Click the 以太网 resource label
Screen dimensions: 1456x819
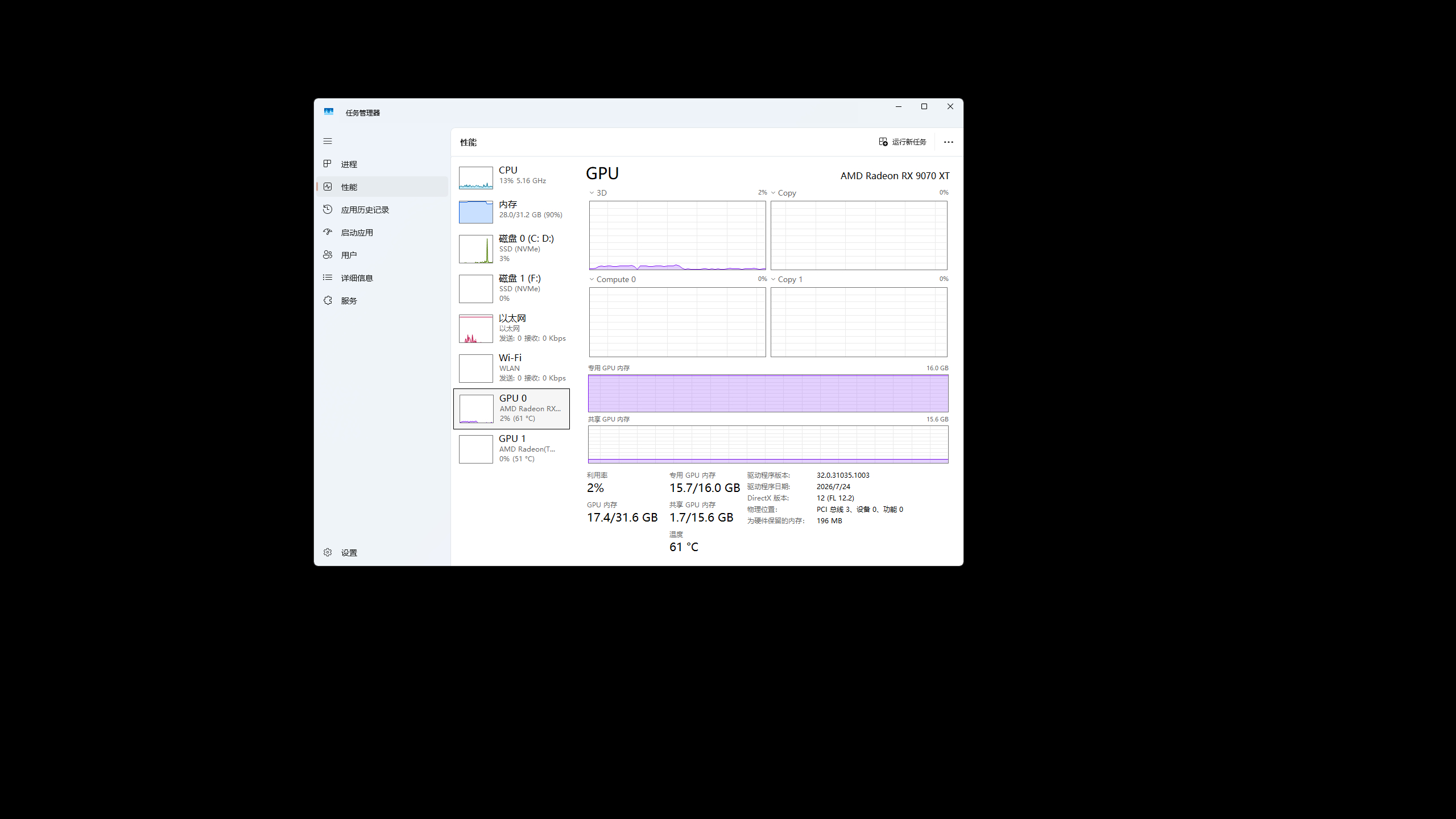click(512, 318)
